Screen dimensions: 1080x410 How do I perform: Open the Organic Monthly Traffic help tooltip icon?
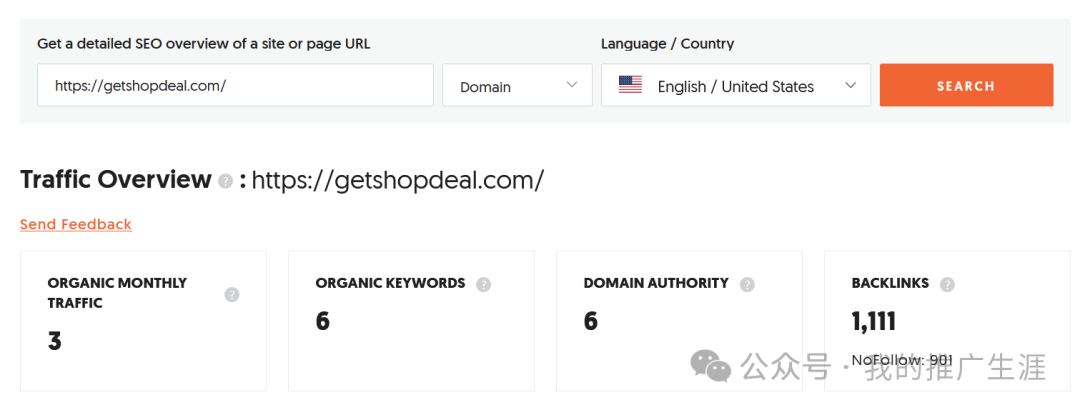232,295
